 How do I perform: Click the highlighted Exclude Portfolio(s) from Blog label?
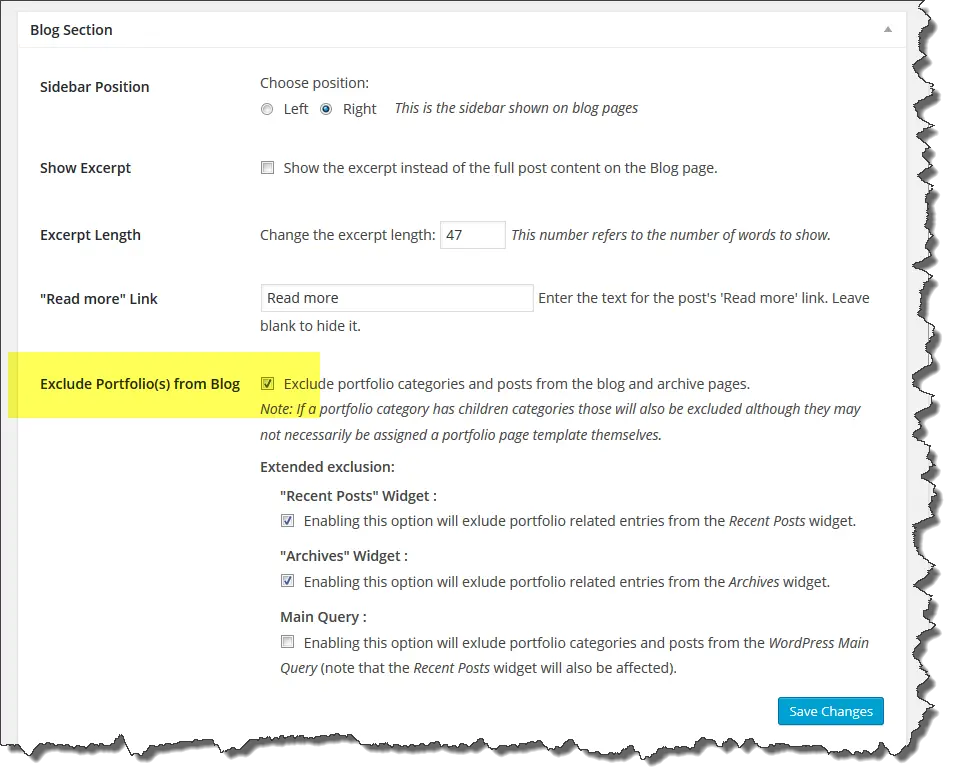tap(140, 384)
